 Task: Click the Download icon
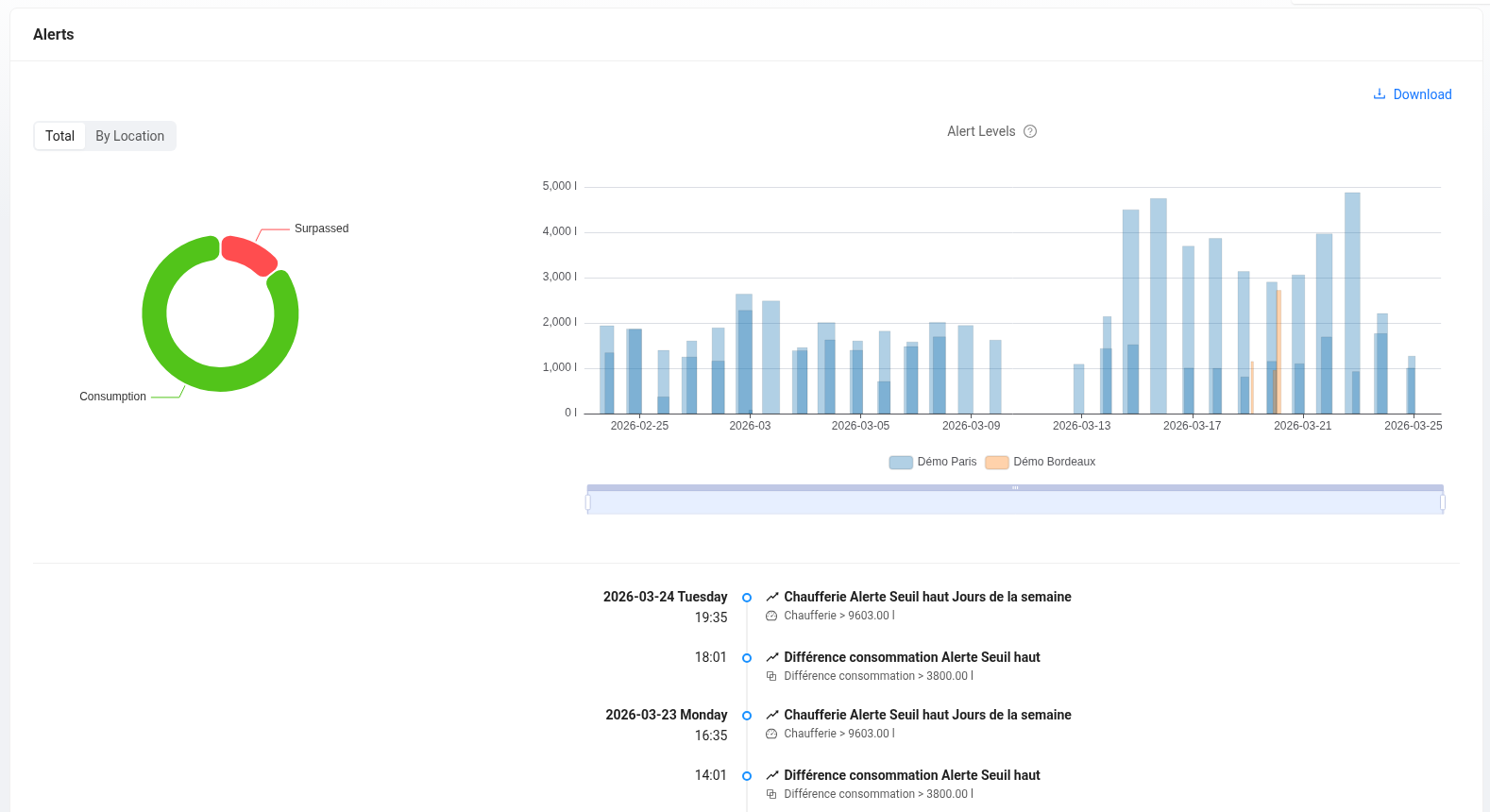[1379, 94]
